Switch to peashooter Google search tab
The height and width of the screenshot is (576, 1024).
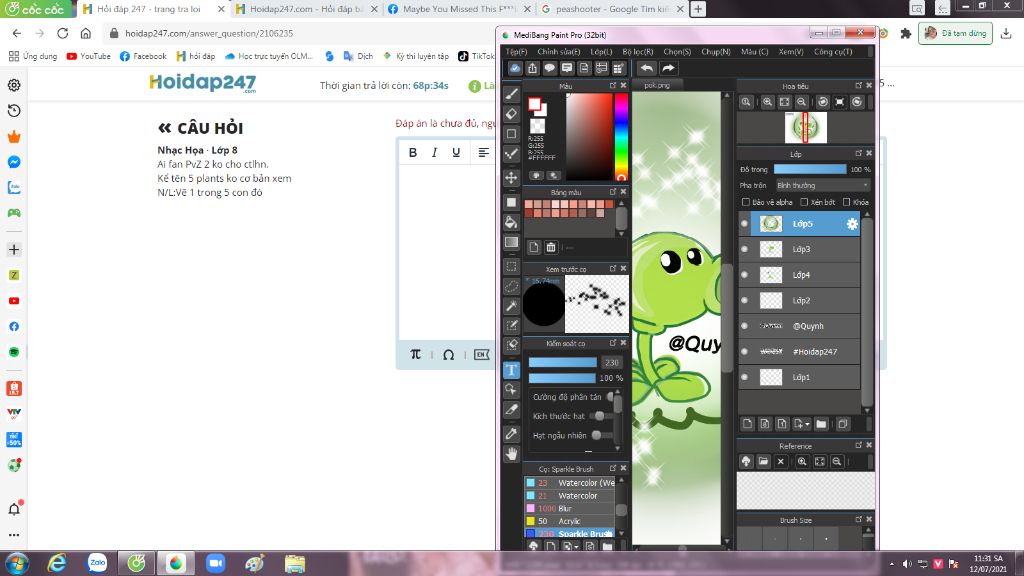[611, 9]
